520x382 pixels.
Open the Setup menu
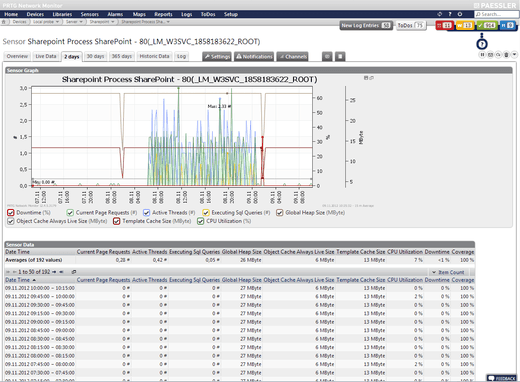click(231, 14)
